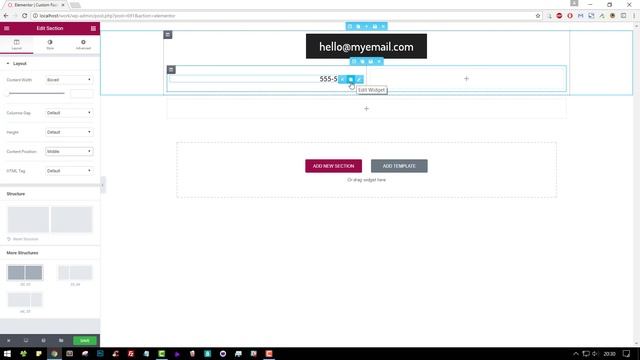Switch to the Style tab
Screen dimensions: 640x360
pos(50,44)
